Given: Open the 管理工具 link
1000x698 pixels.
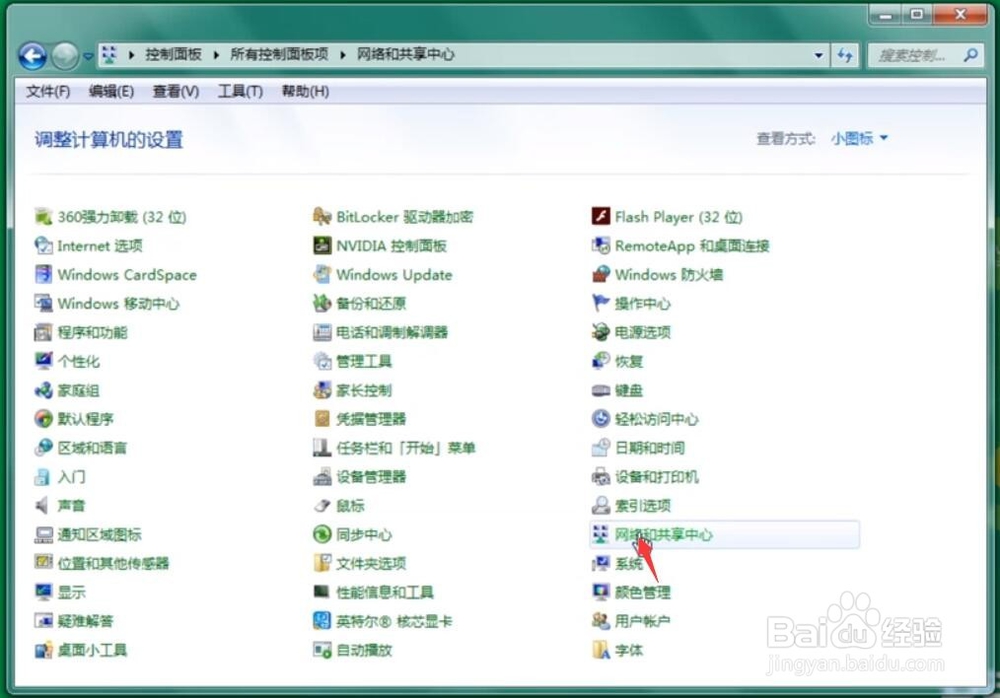Looking at the screenshot, I should pos(364,361).
